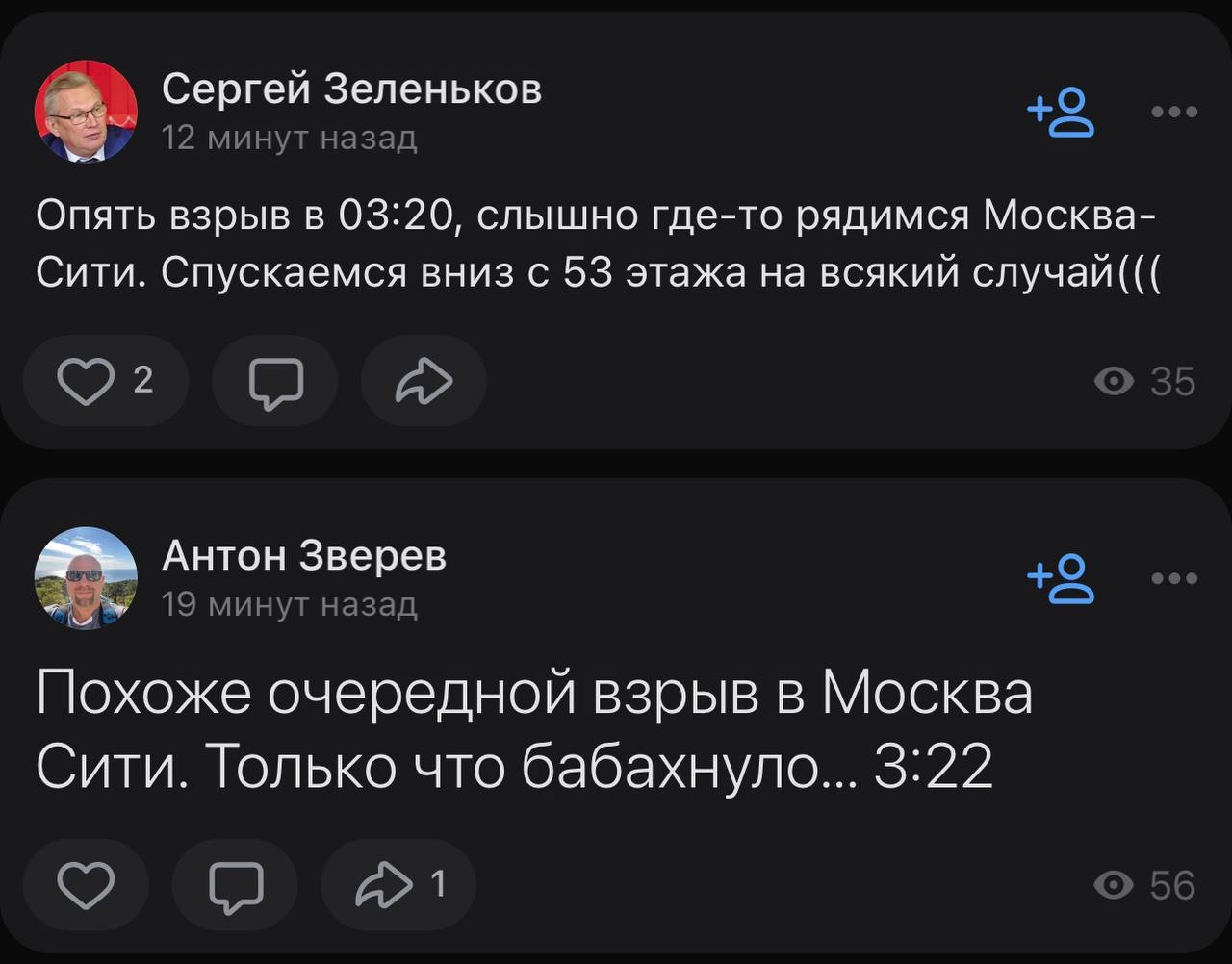The image size is (1232, 964).
Task: Open more options for Сергей Зеленьков's post
Action: pyautogui.click(x=1174, y=113)
